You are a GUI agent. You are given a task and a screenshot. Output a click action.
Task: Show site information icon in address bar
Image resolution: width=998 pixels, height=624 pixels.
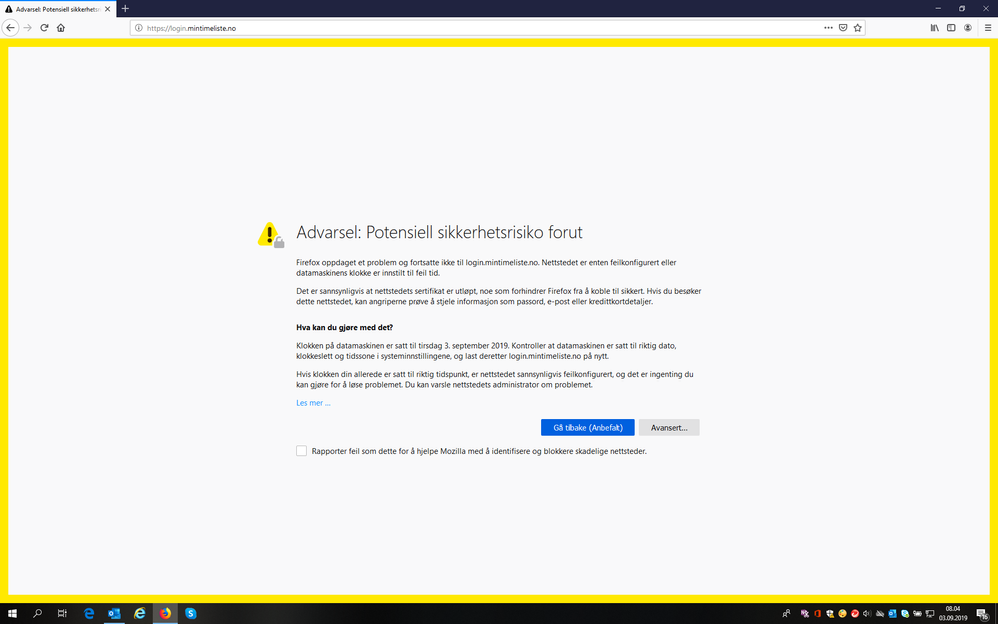click(x=138, y=28)
